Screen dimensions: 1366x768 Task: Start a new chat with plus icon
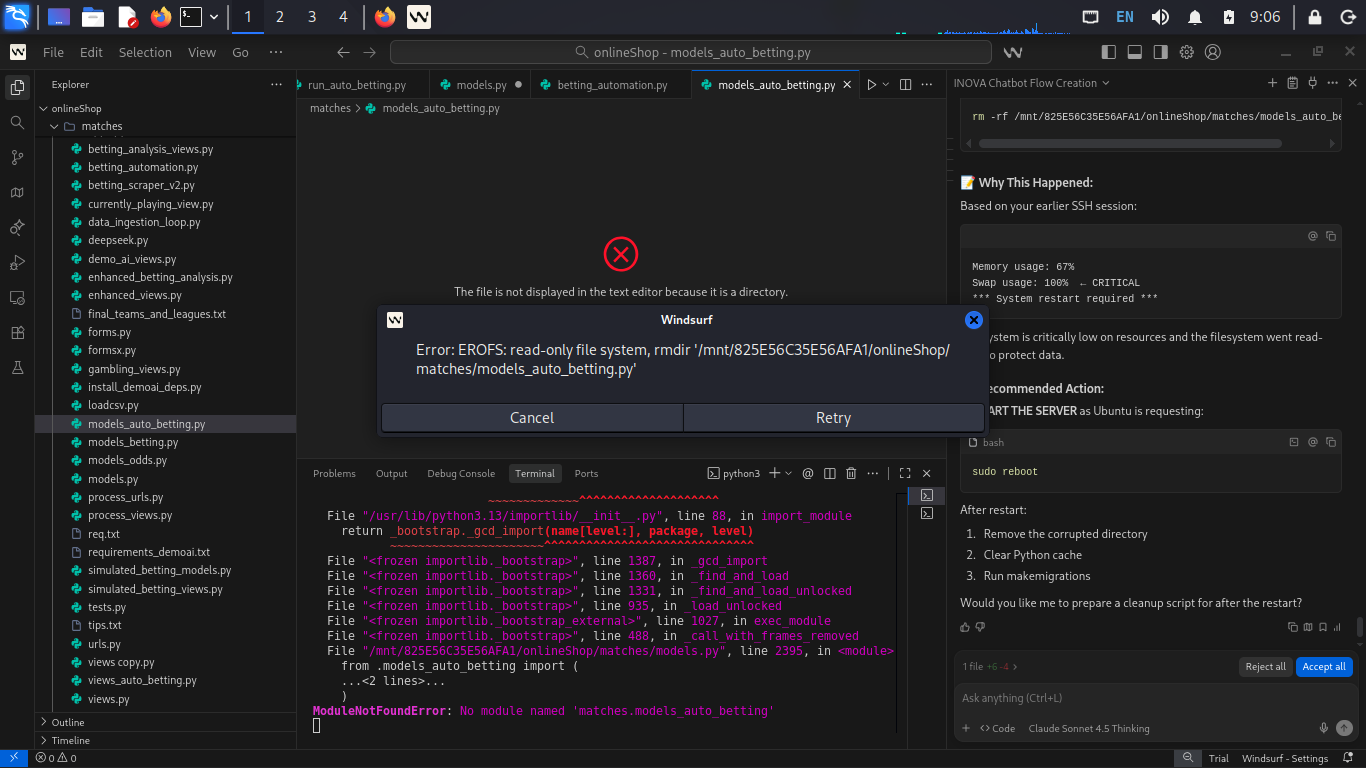(1272, 83)
